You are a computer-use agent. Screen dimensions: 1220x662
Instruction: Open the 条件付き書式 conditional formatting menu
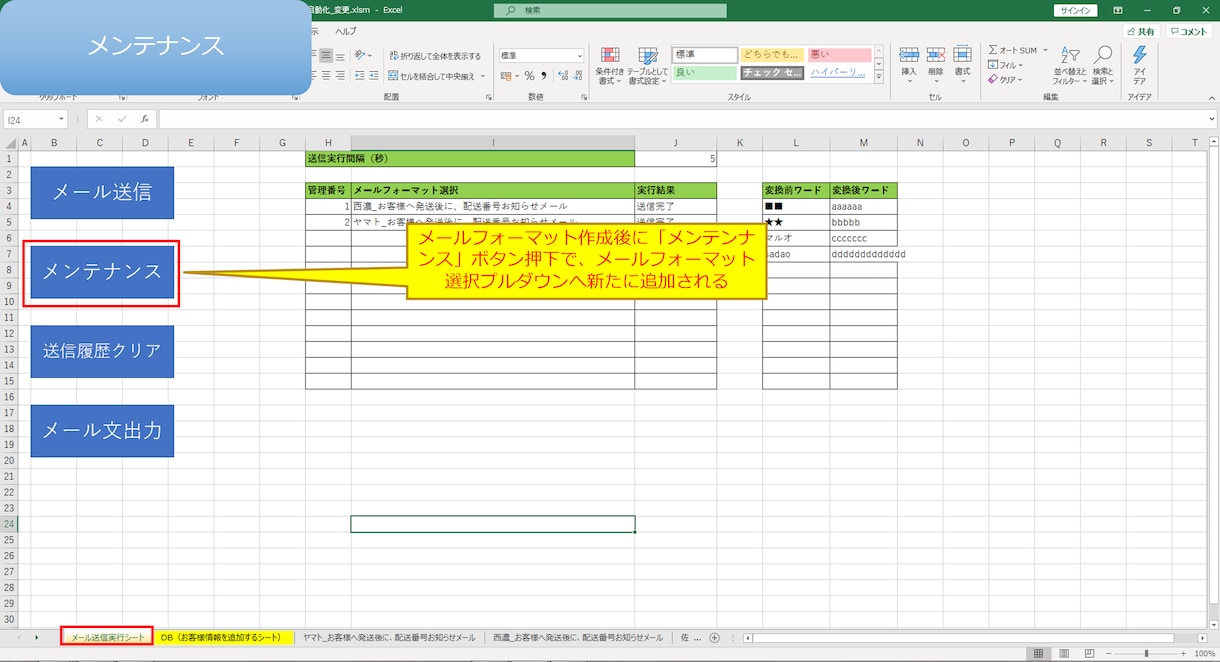[x=609, y=66]
